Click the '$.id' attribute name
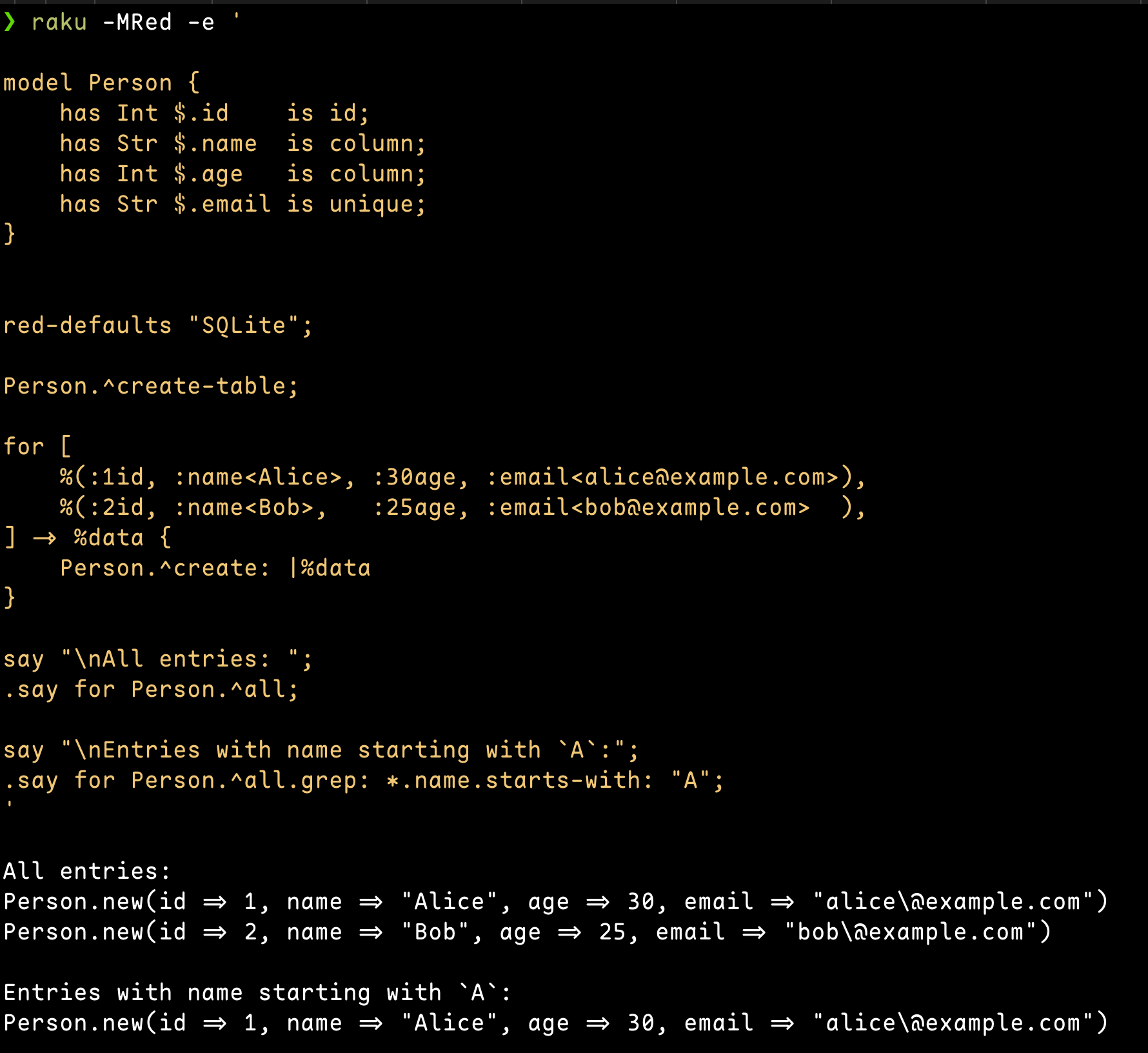This screenshot has width=1148, height=1053. pyautogui.click(x=201, y=114)
